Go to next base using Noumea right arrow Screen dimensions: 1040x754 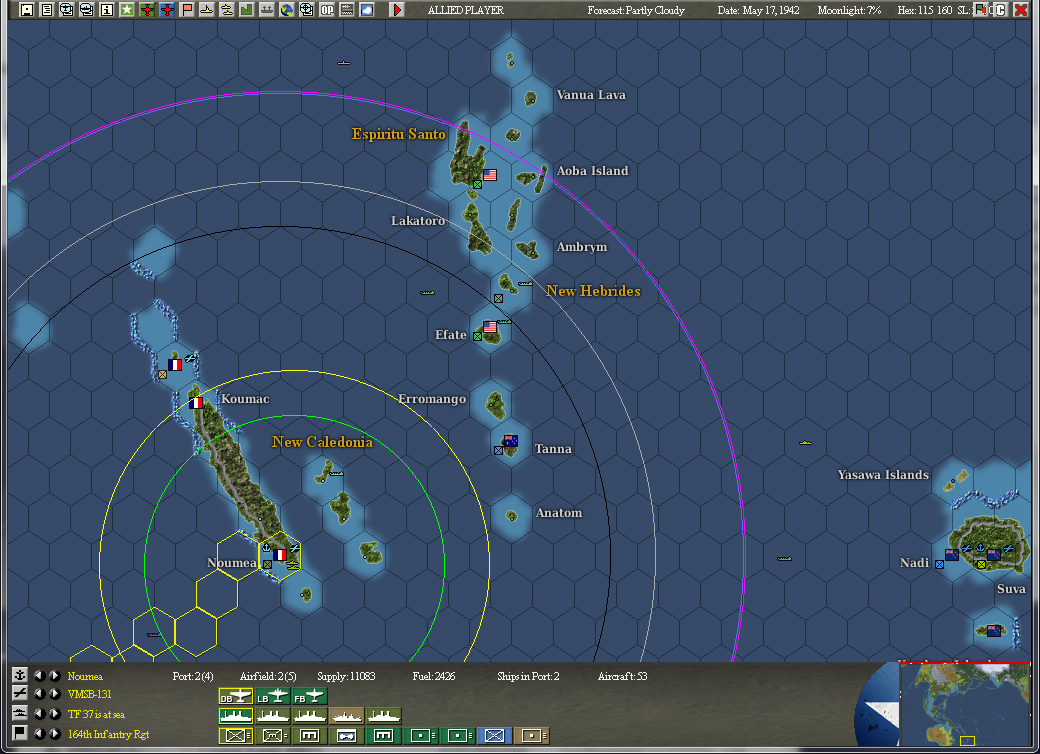tap(55, 676)
